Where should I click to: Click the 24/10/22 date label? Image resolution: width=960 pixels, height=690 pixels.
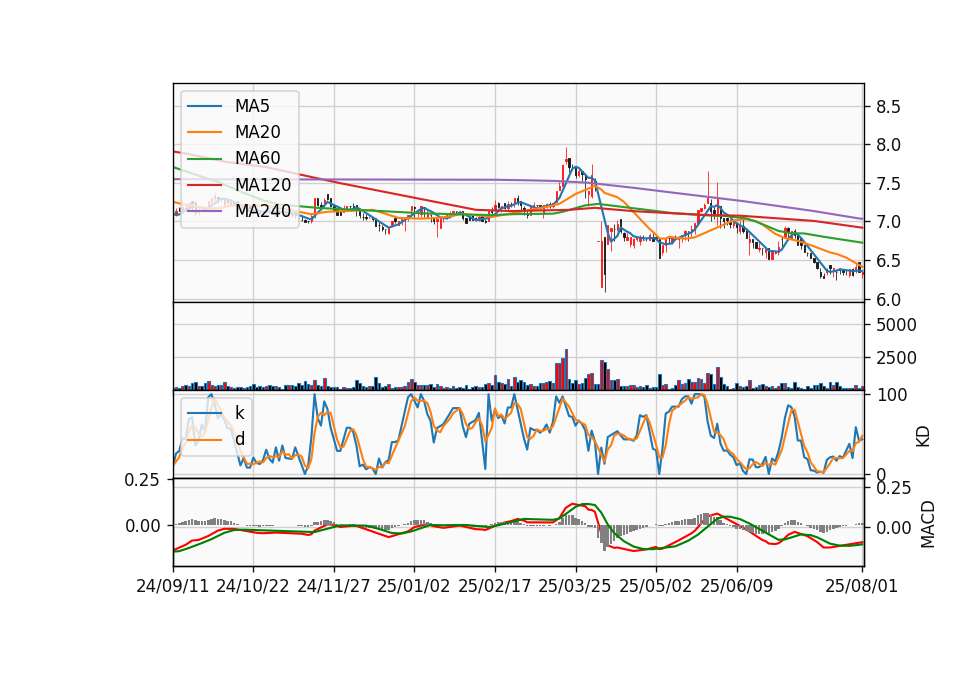coord(253,586)
